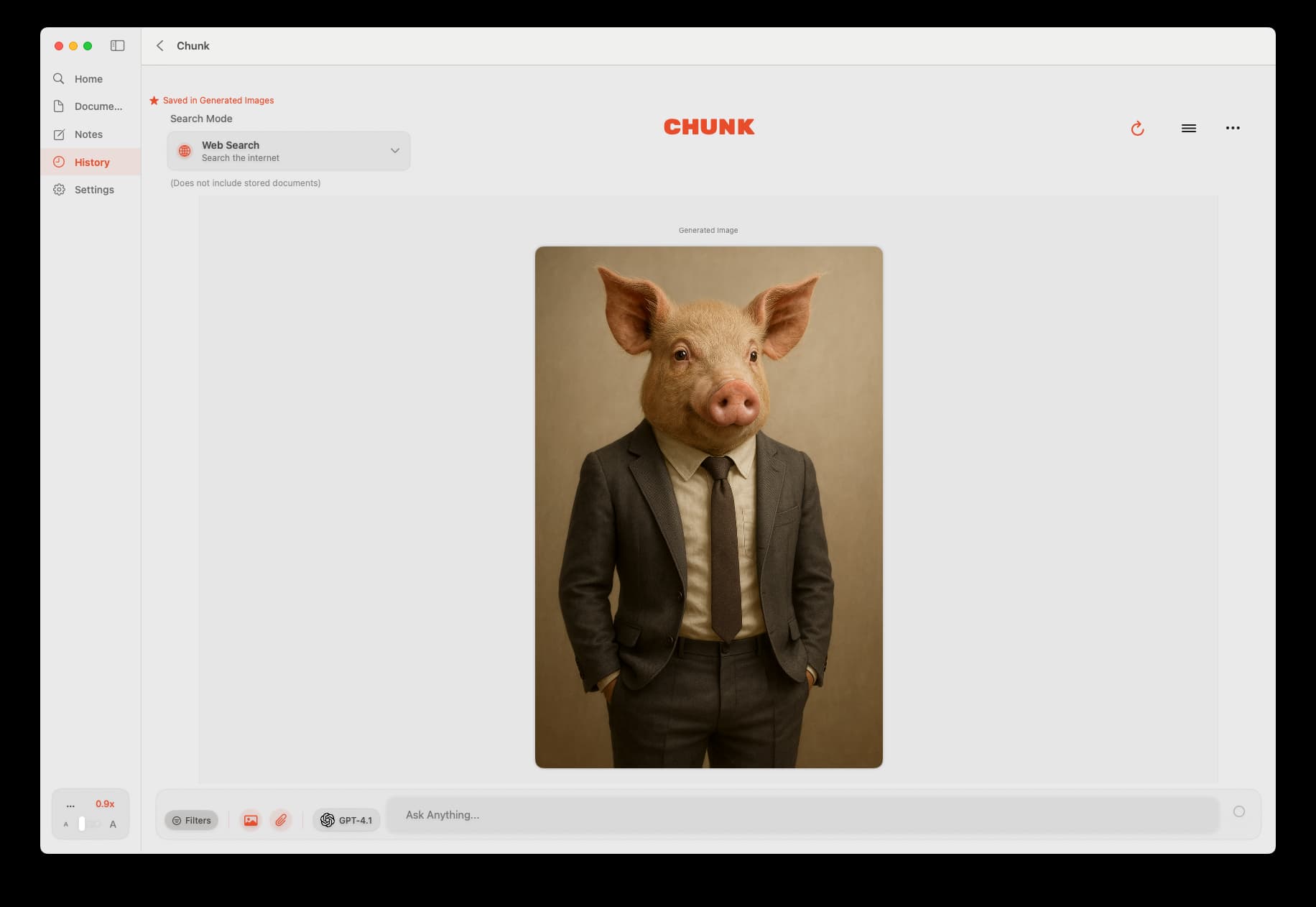Open the hamburger menu icon
Viewport: 1316px width, 907px height.
pos(1190,128)
